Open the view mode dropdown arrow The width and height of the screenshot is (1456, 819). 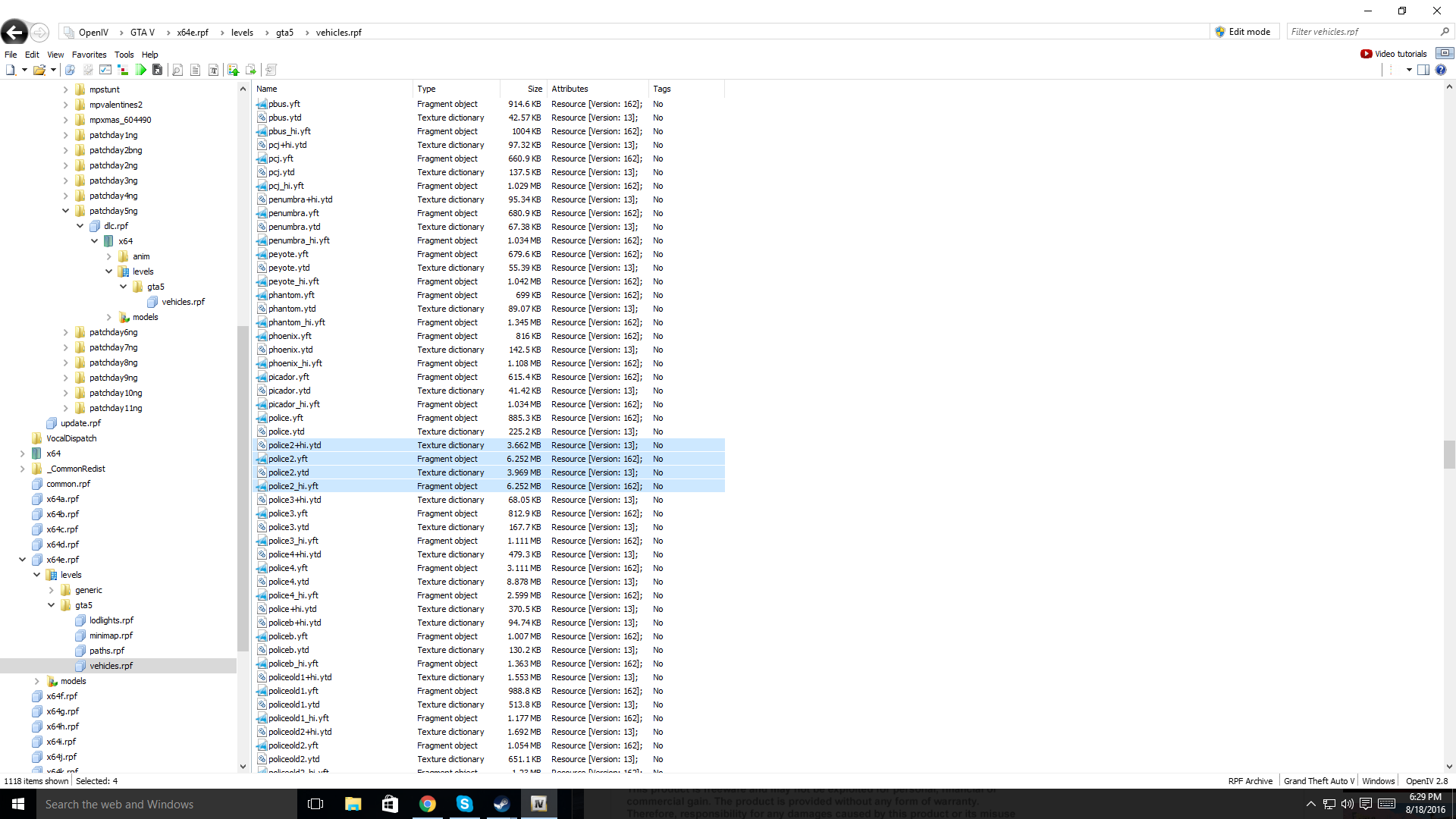(x=1409, y=70)
